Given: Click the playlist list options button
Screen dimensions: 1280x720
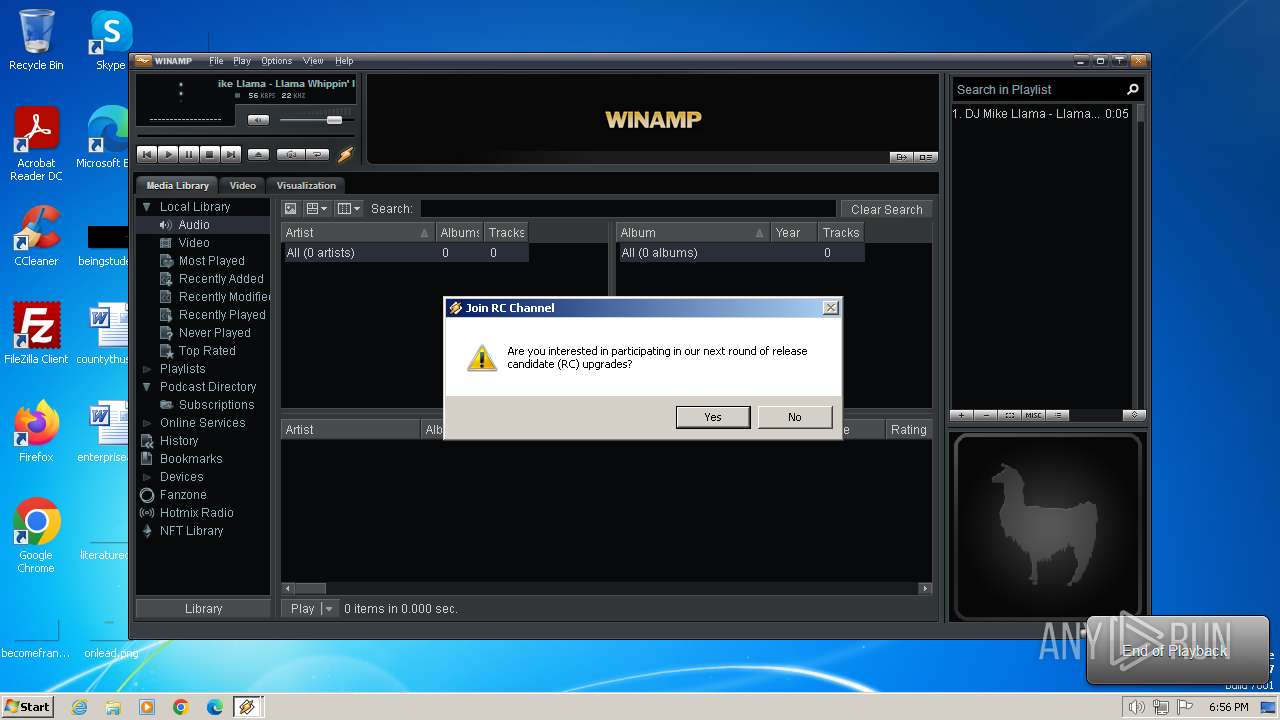Looking at the screenshot, I should click(1058, 415).
